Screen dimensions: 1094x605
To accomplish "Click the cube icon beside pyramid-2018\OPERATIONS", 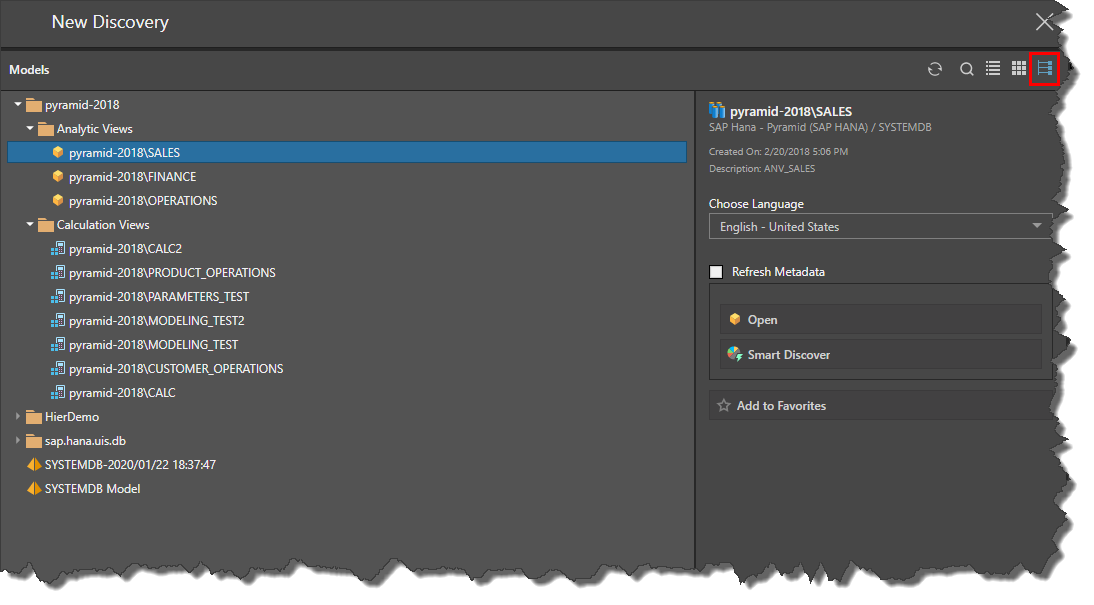I will 58,200.
